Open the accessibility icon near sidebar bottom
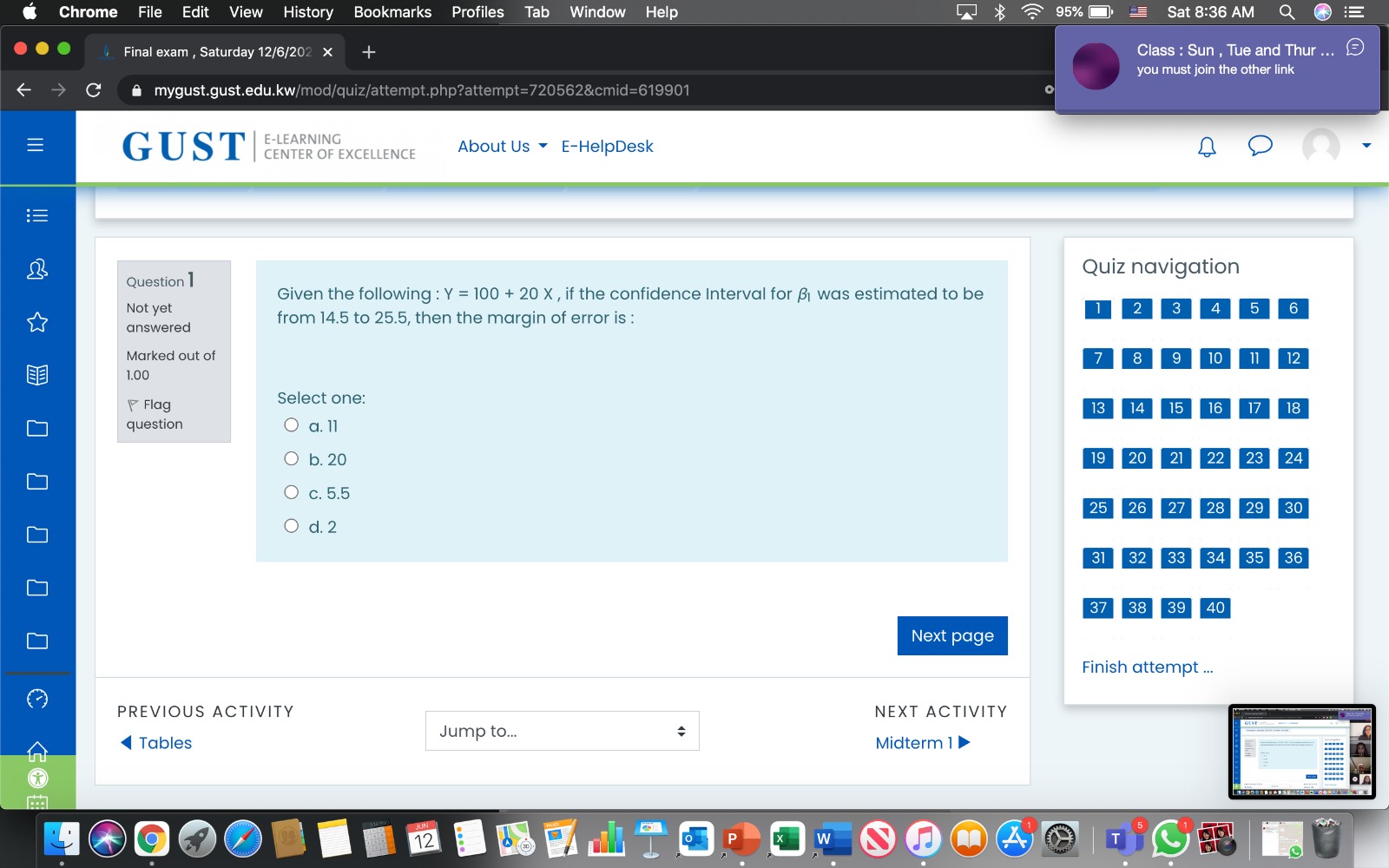This screenshot has width=1389, height=868. (36, 779)
